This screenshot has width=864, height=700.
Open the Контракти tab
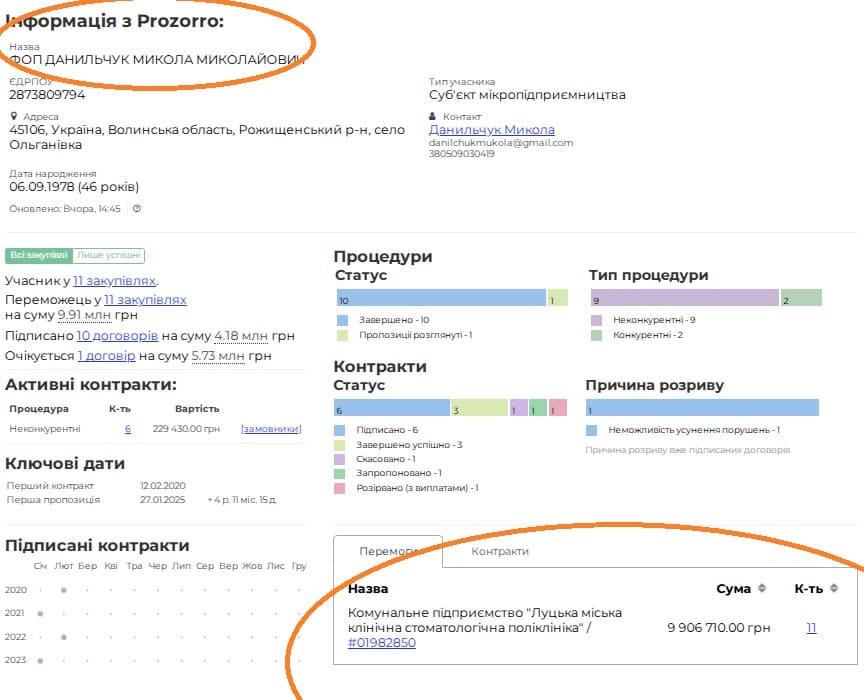coord(500,551)
